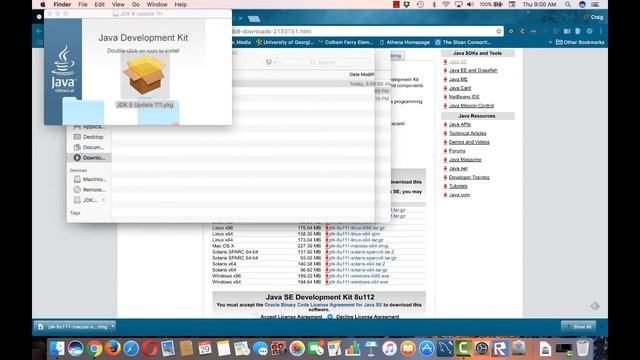The image size is (640, 360).
Task: Open Numbers from the dock
Action: coord(353,349)
